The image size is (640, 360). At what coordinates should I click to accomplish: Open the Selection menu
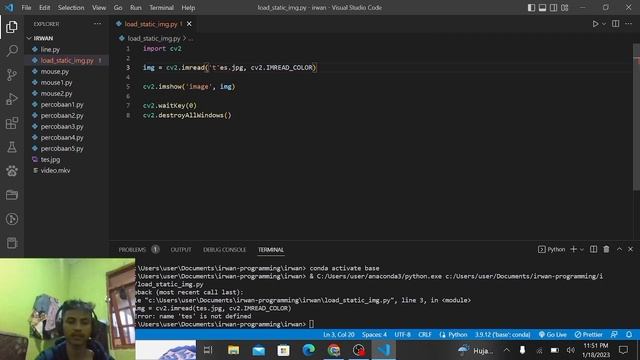[71, 7]
